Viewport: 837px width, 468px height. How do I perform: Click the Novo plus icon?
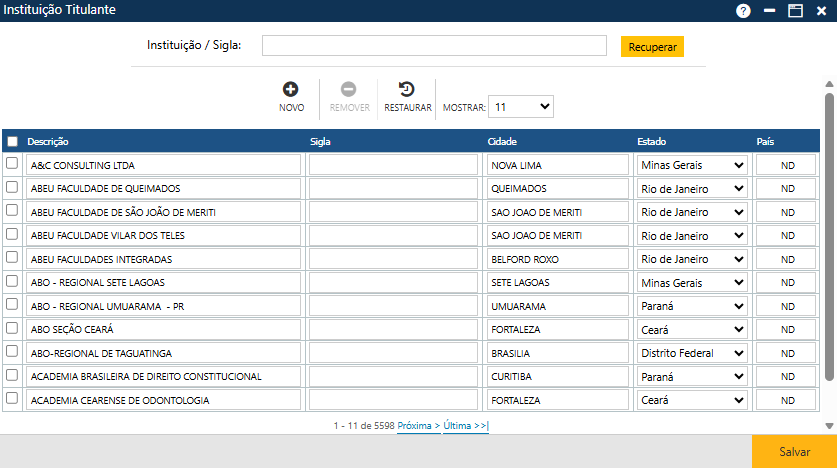tap(291, 90)
